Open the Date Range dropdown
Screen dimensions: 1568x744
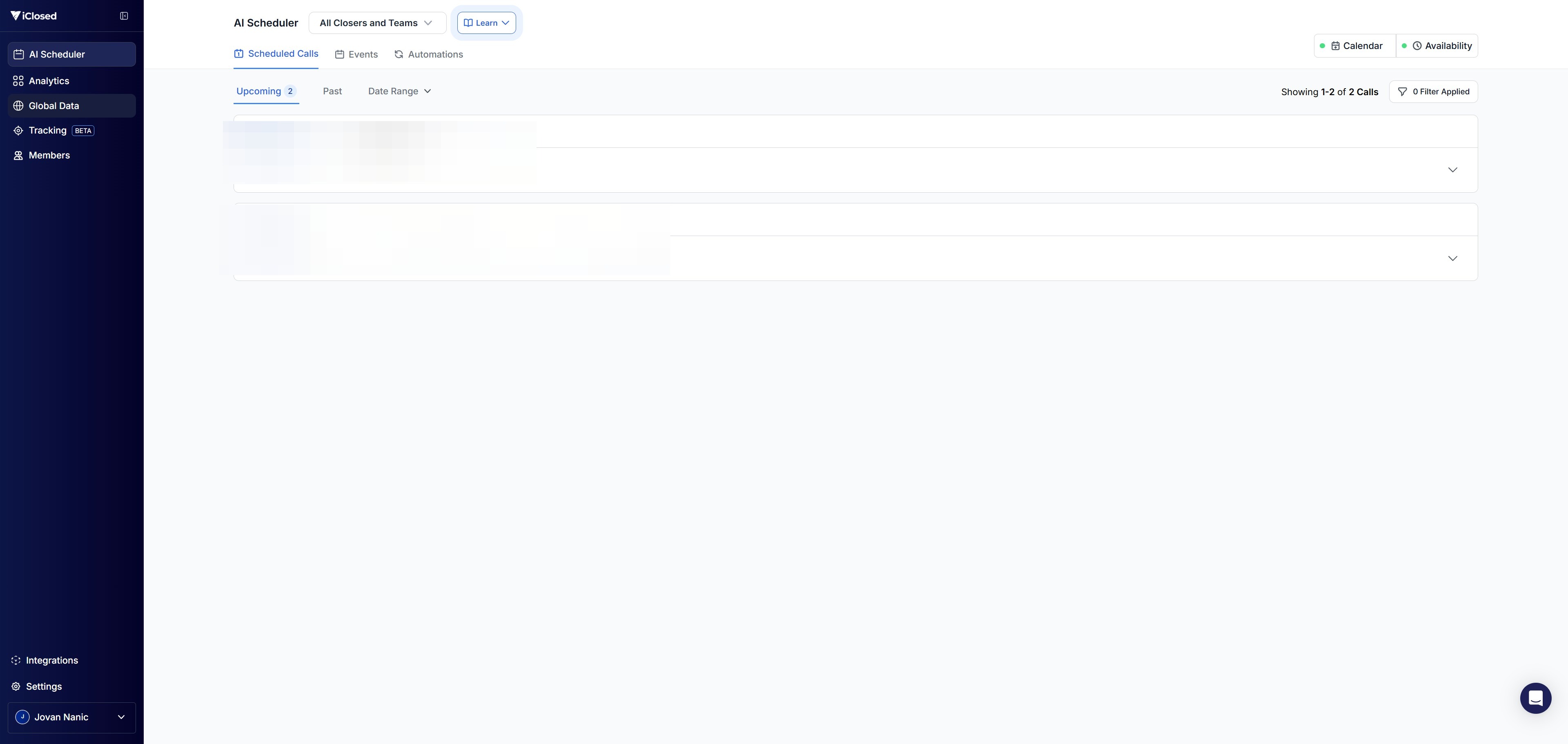399,91
